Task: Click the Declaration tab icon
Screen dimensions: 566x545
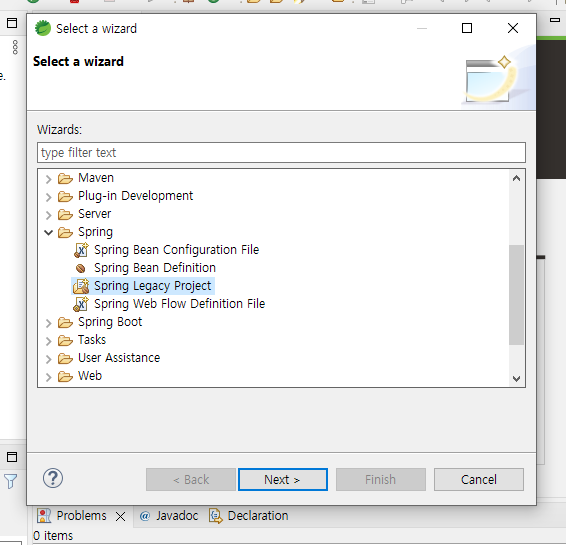Action: pos(216,516)
